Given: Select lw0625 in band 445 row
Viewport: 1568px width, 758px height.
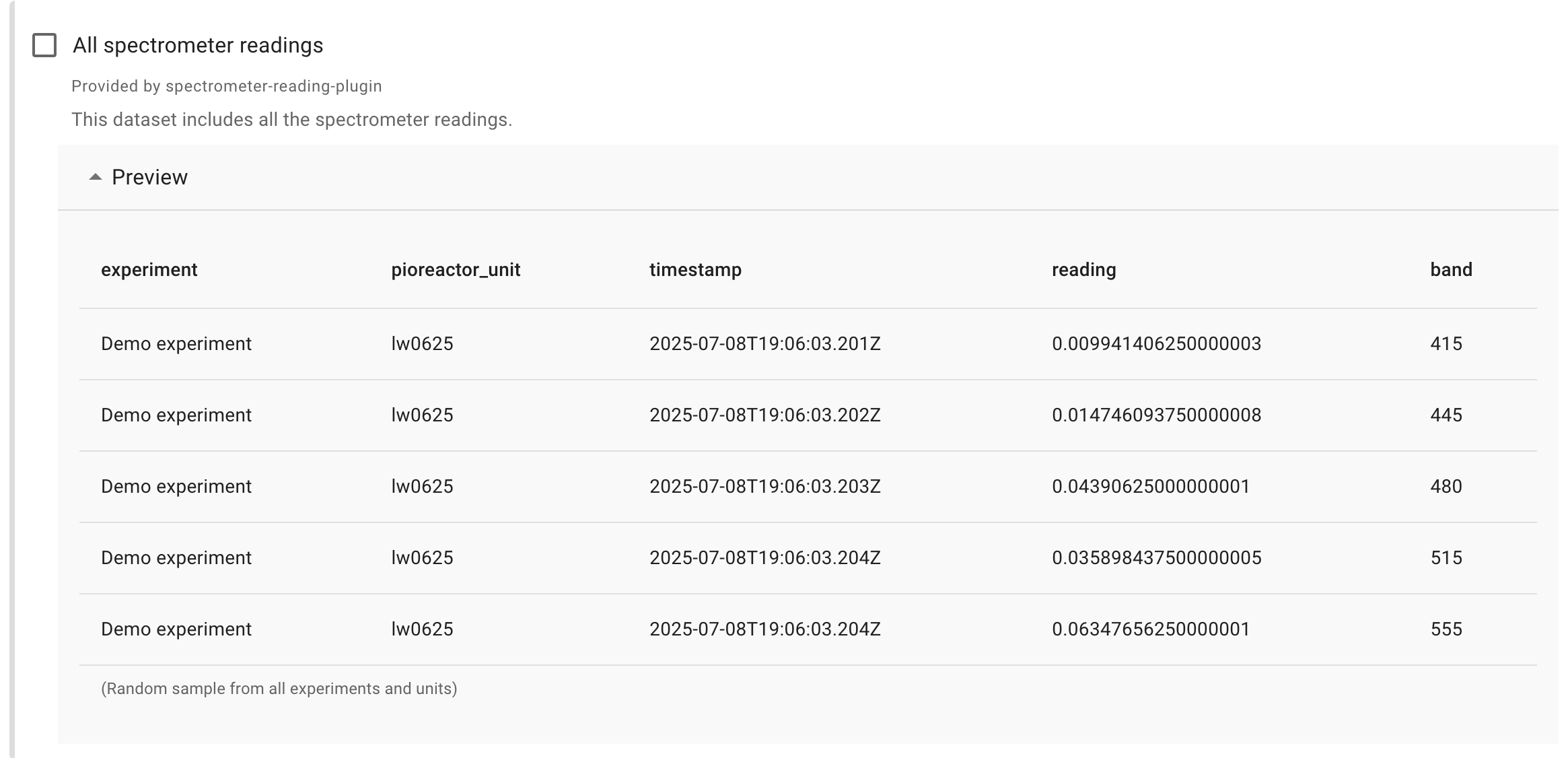Looking at the screenshot, I should (422, 415).
